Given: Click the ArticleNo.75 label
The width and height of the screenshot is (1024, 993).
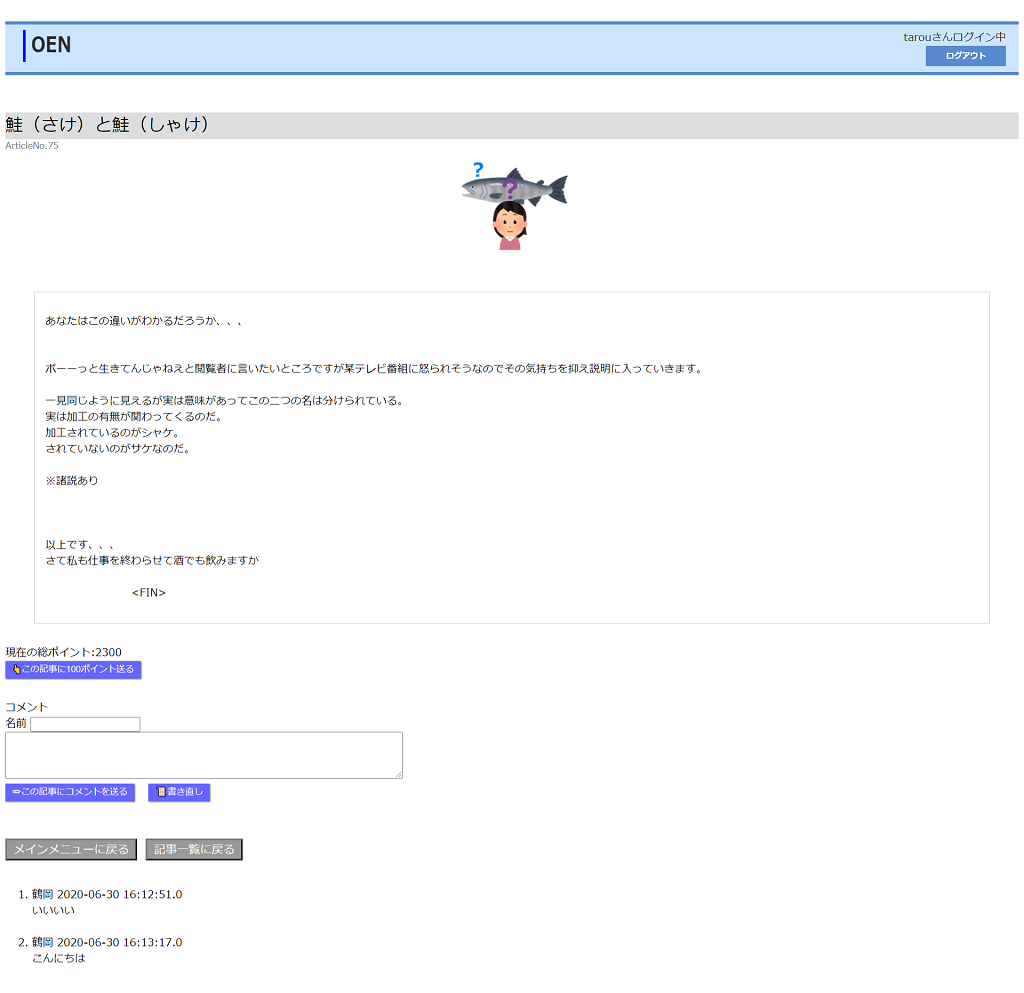Looking at the screenshot, I should coord(32,146).
